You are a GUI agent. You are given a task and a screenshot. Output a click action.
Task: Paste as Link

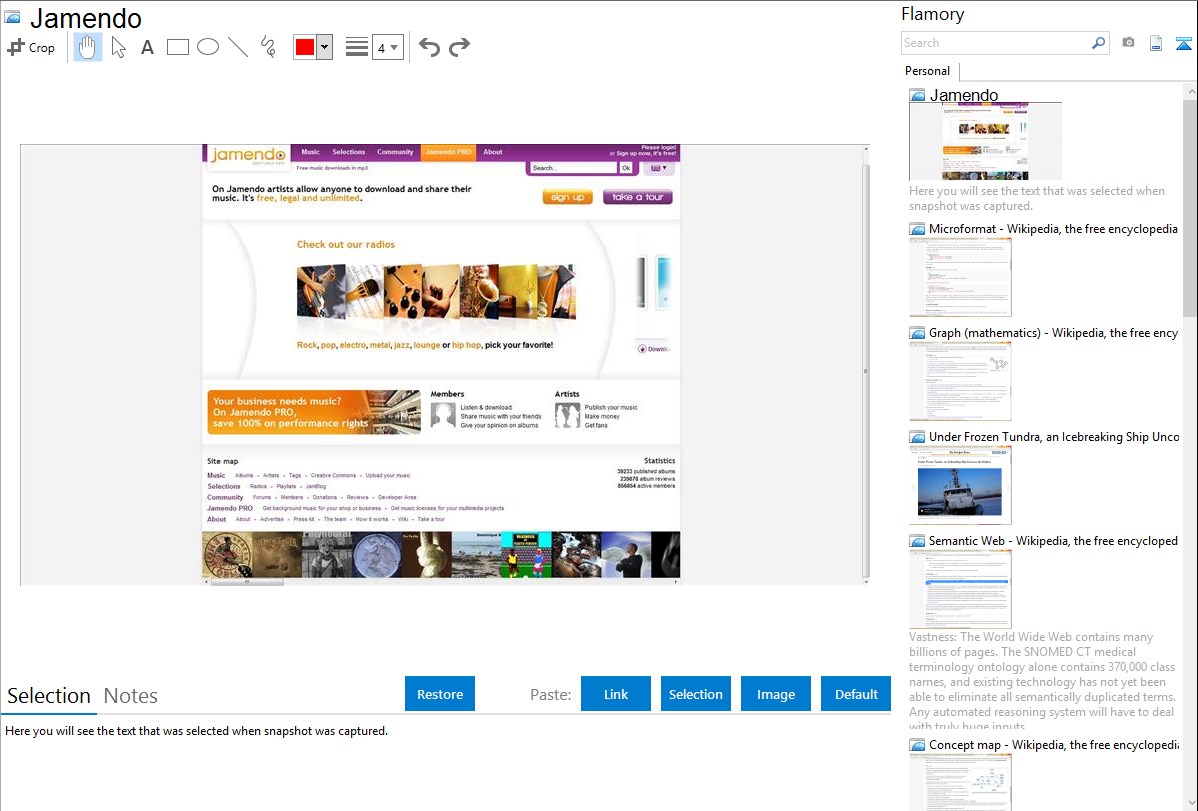coord(616,694)
